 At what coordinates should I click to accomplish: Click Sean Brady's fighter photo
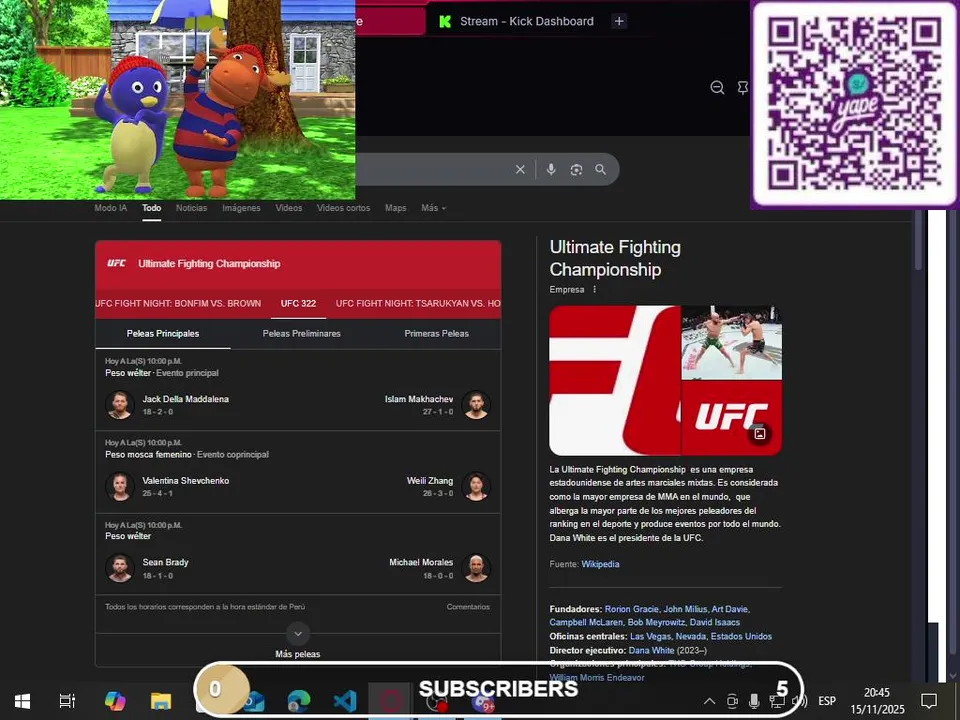pos(119,568)
